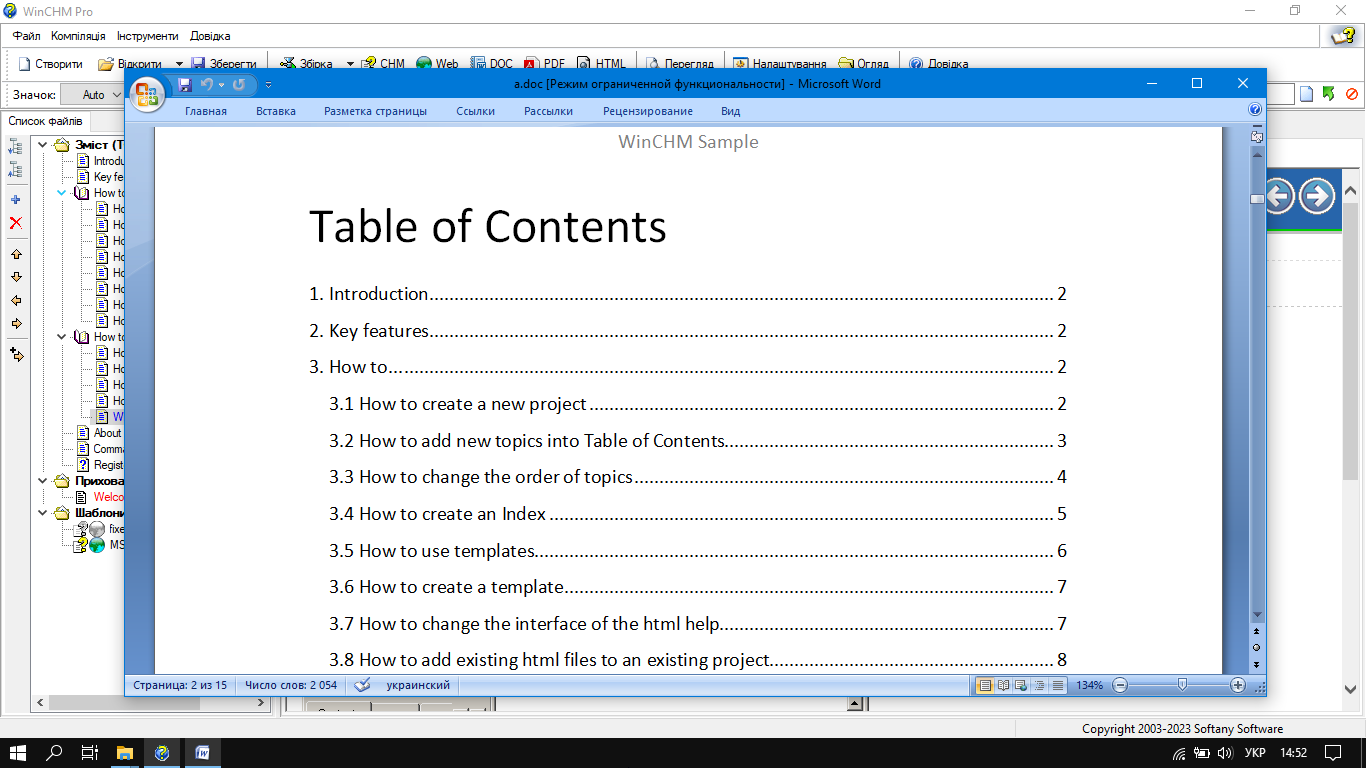Click Збірка build button in WinCHM
This screenshot has height=768, width=1366.
[x=307, y=64]
